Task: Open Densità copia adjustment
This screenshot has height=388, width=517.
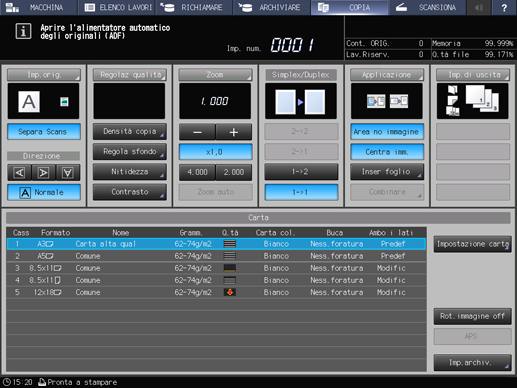Action: point(130,132)
